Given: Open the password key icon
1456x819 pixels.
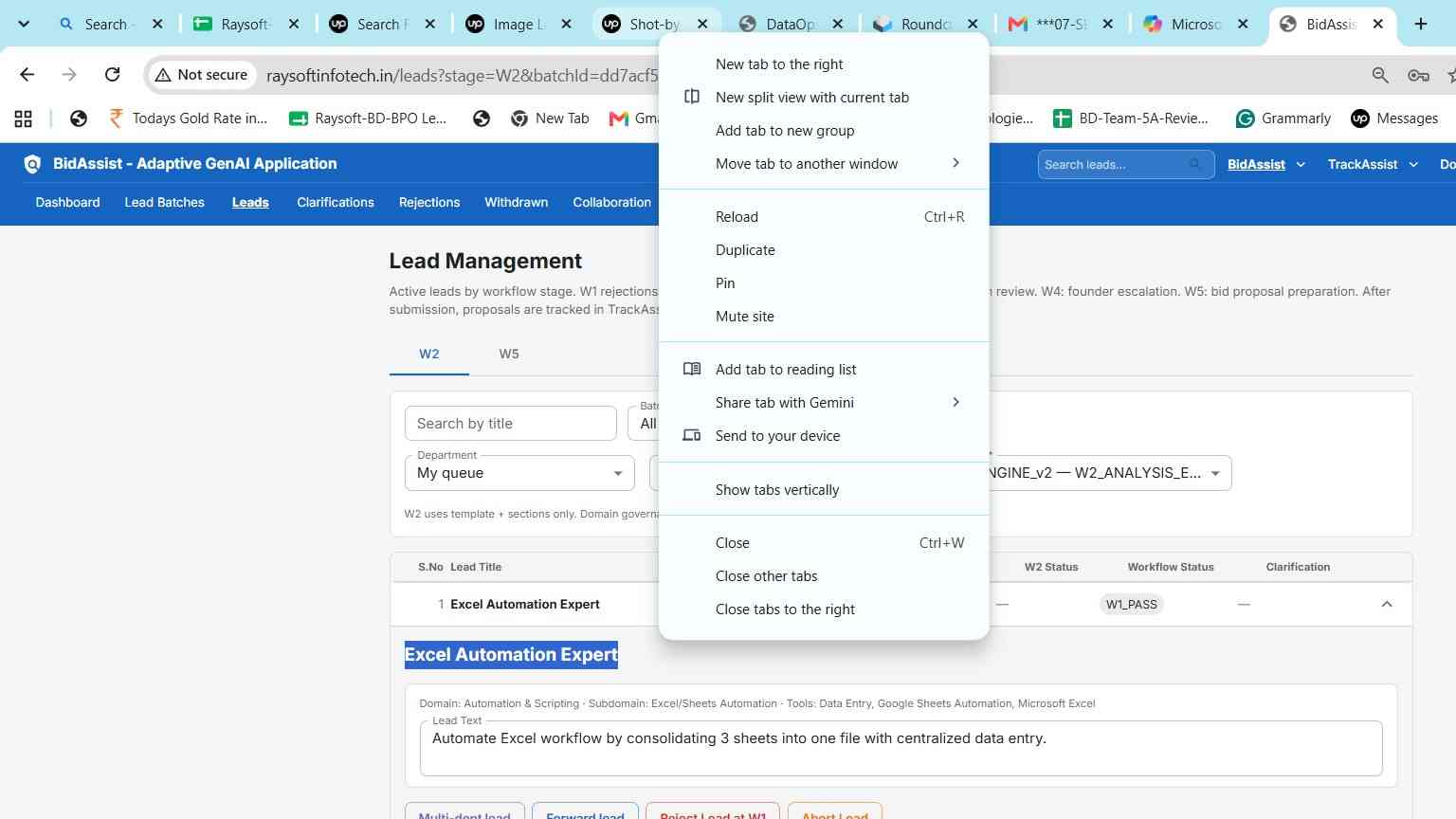Looking at the screenshot, I should click(1418, 75).
